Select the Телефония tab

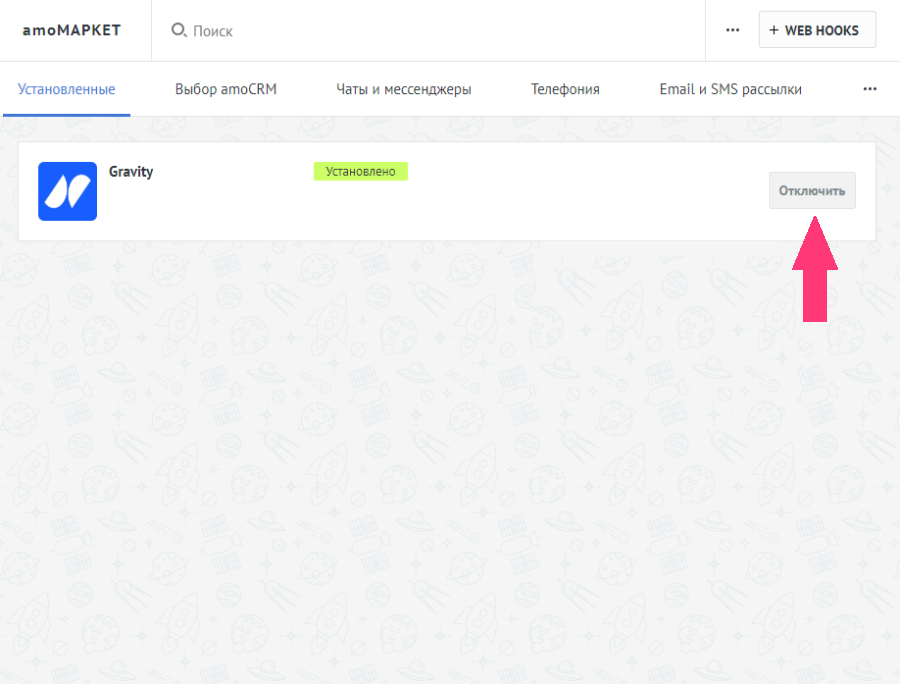click(565, 89)
